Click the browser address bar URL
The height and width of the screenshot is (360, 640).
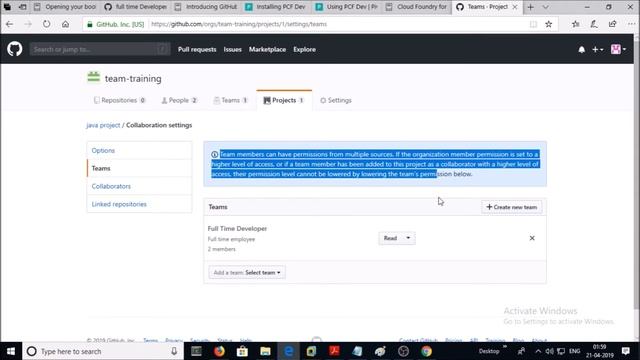pyautogui.click(x=239, y=24)
